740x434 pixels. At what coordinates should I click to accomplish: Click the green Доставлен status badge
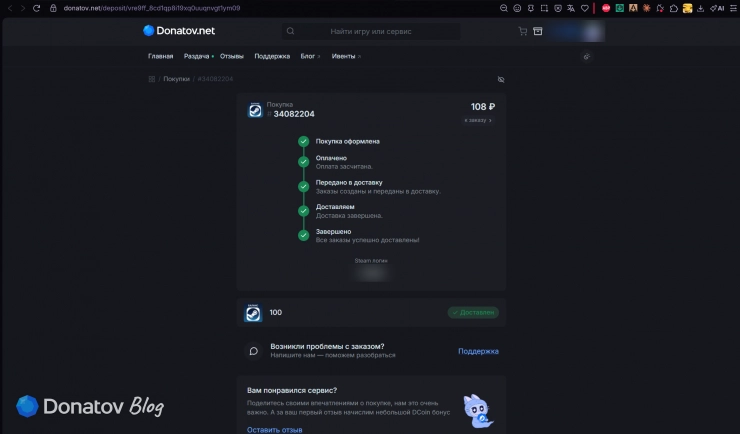click(x=473, y=312)
